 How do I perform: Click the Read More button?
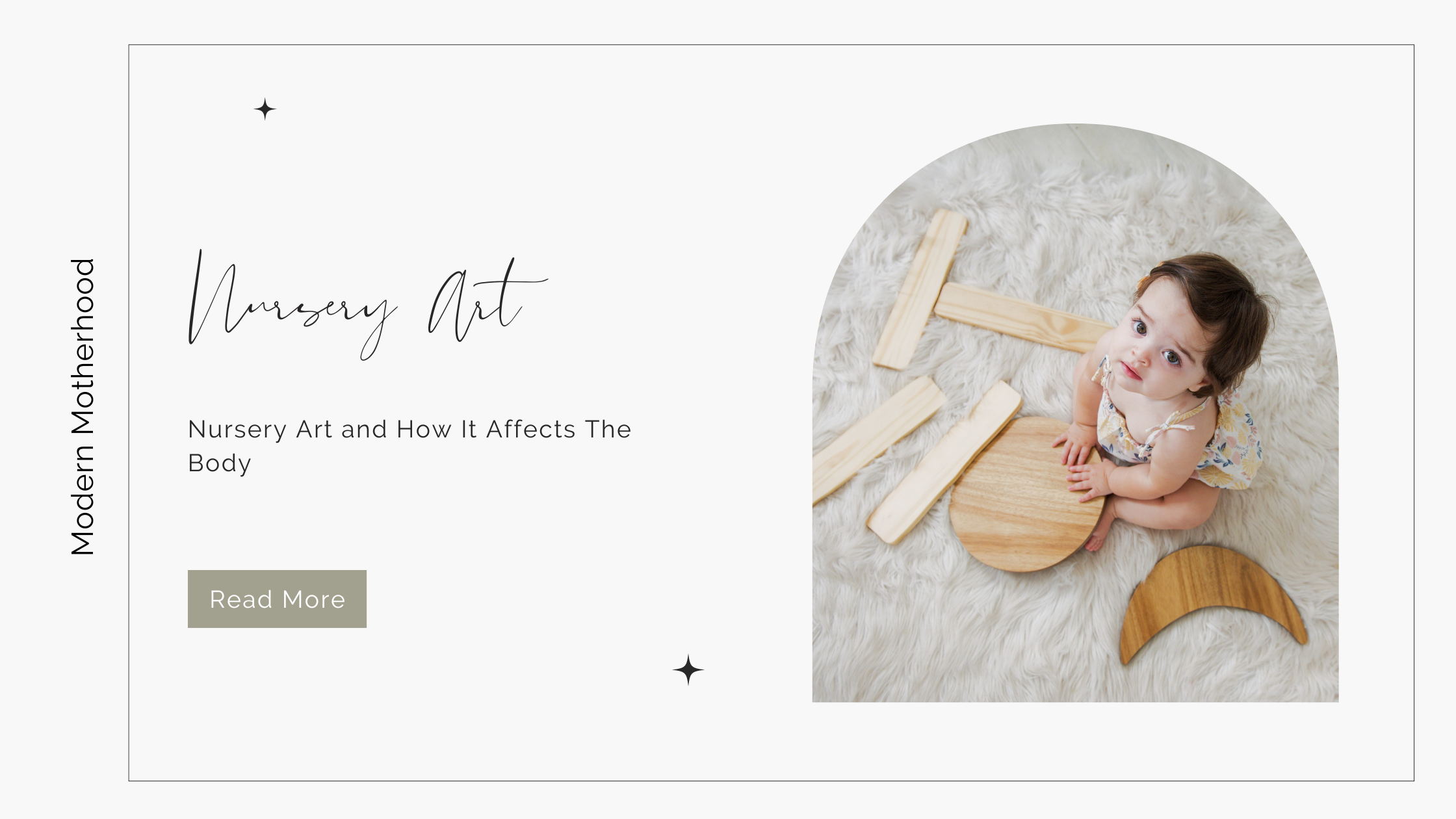click(x=277, y=599)
